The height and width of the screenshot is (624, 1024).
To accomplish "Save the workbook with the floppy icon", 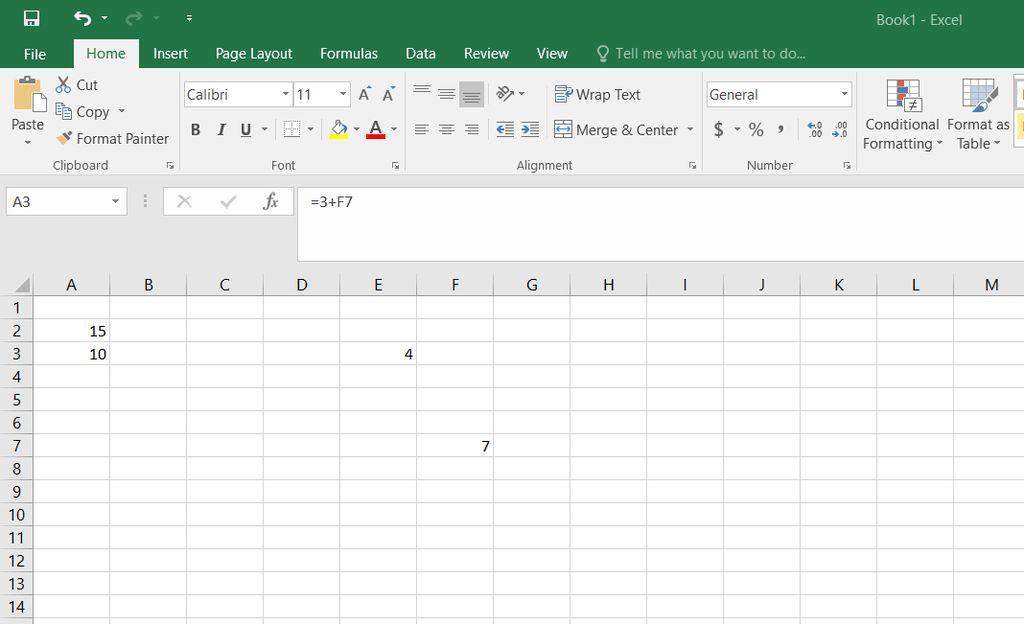I will 31,18.
